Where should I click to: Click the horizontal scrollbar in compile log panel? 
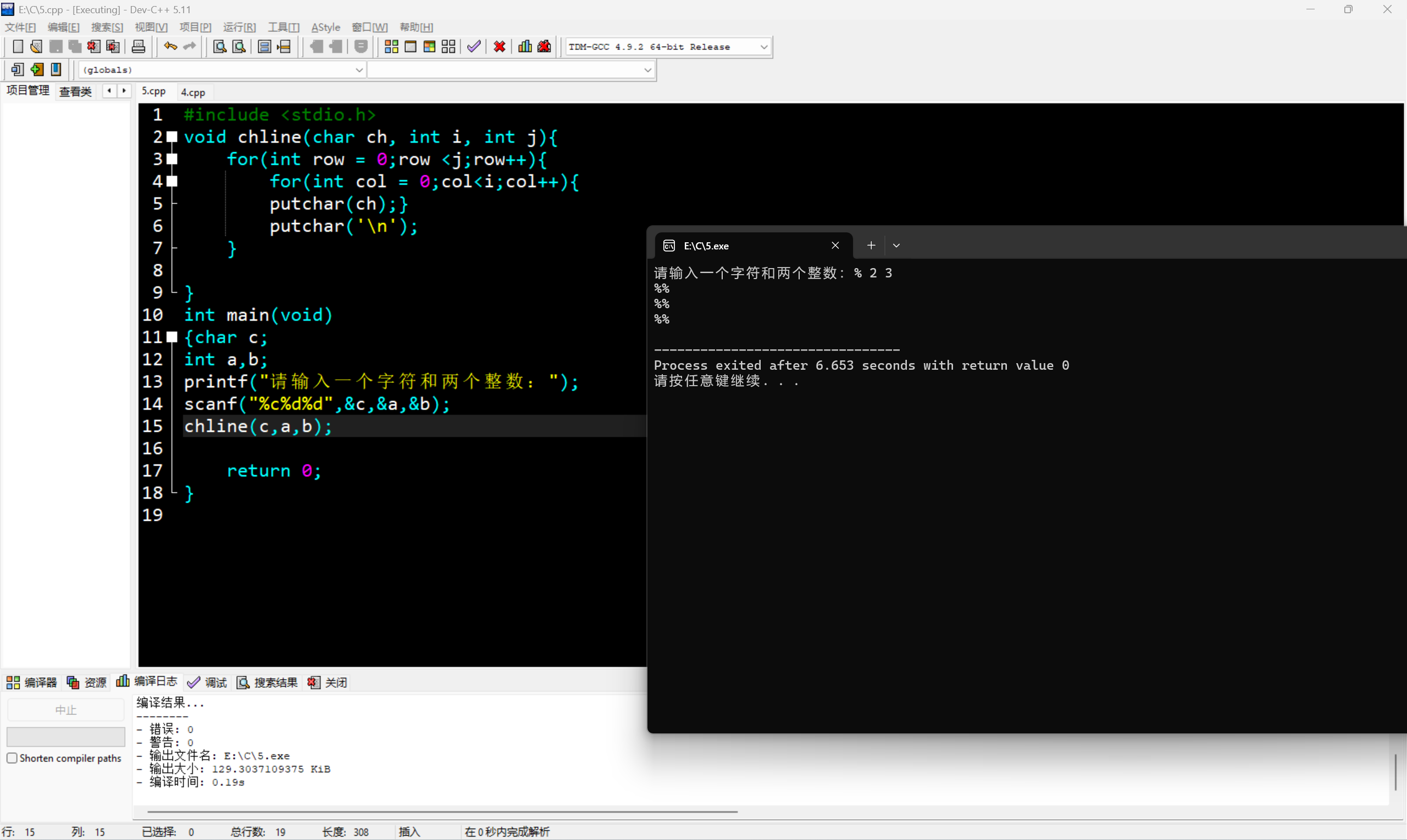442,811
